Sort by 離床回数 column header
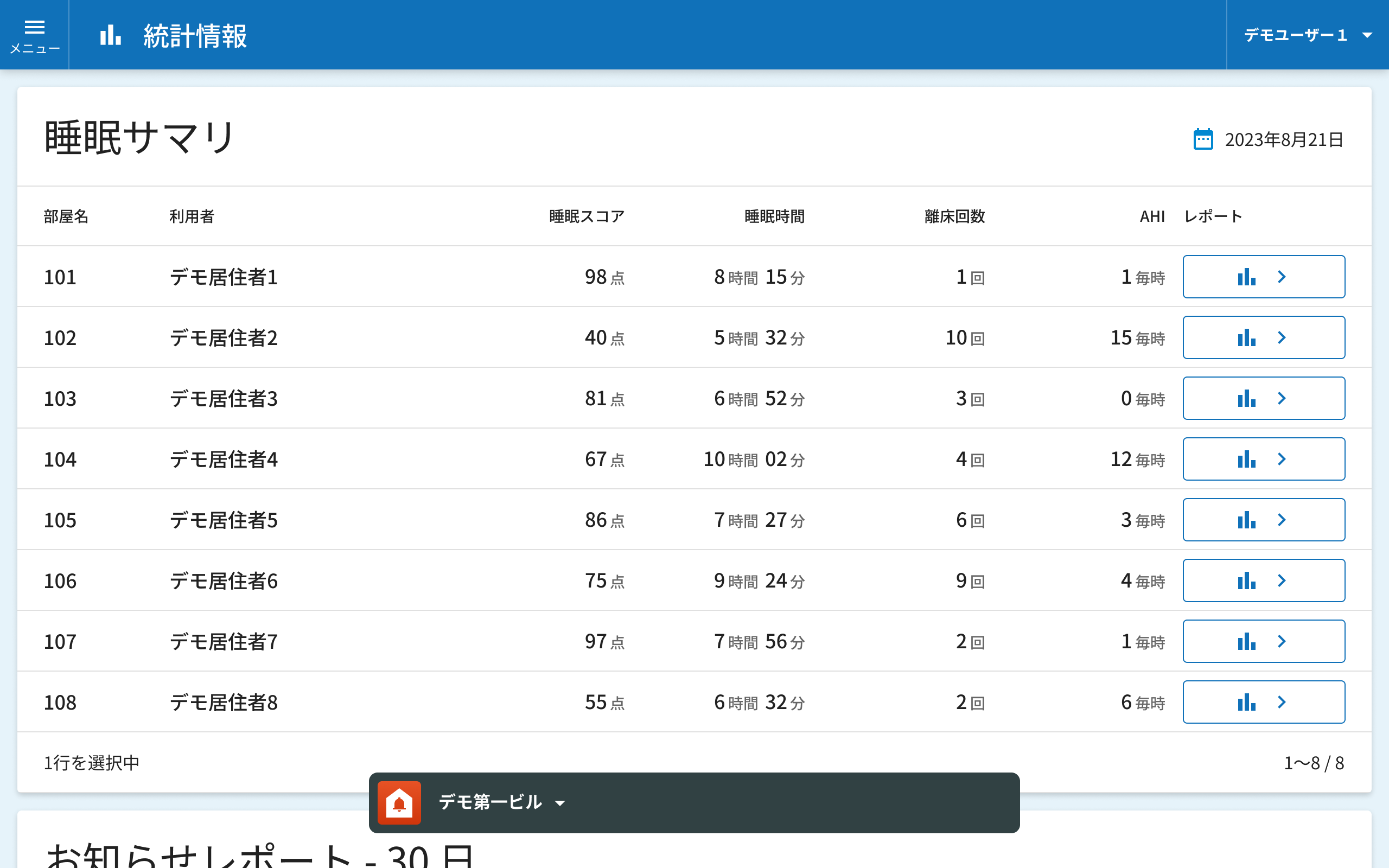 tap(954, 216)
